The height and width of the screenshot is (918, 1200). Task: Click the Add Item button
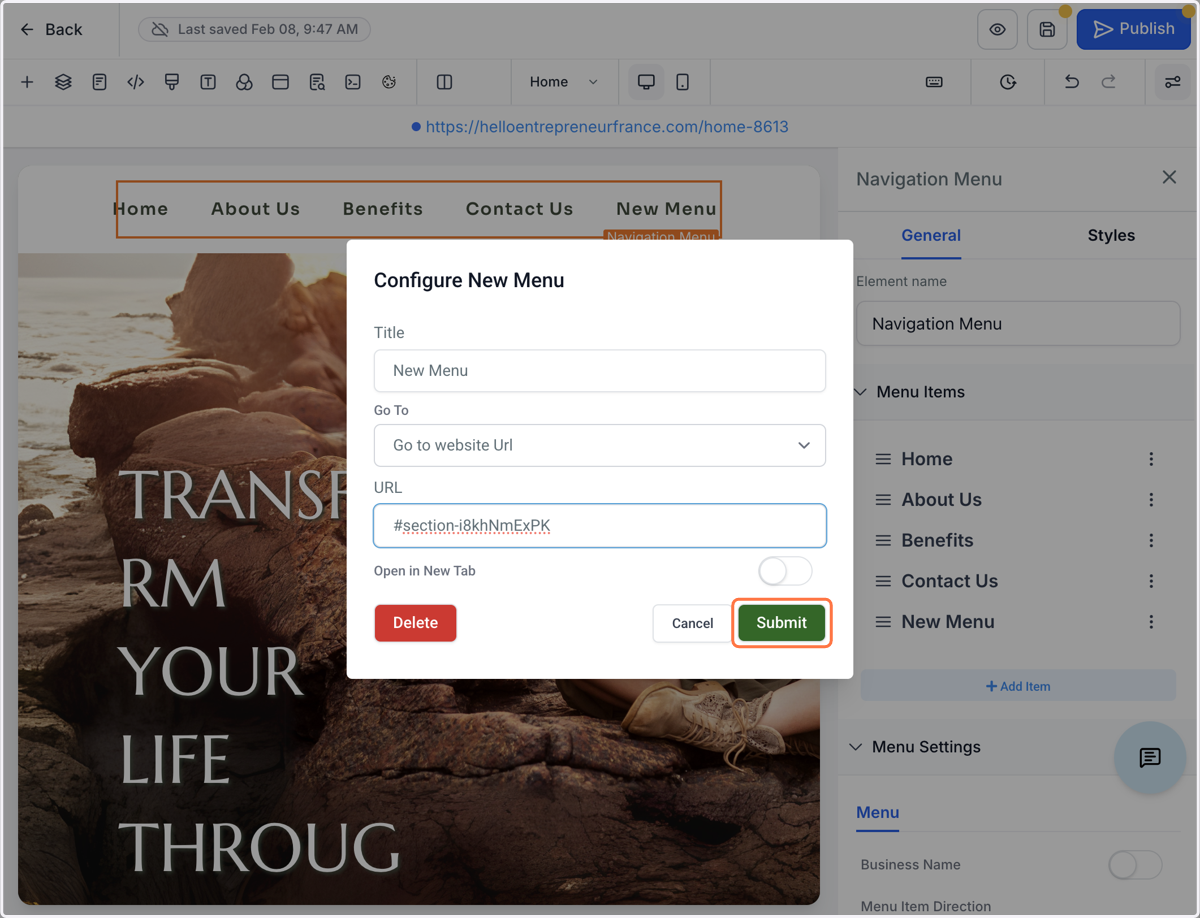point(1018,686)
